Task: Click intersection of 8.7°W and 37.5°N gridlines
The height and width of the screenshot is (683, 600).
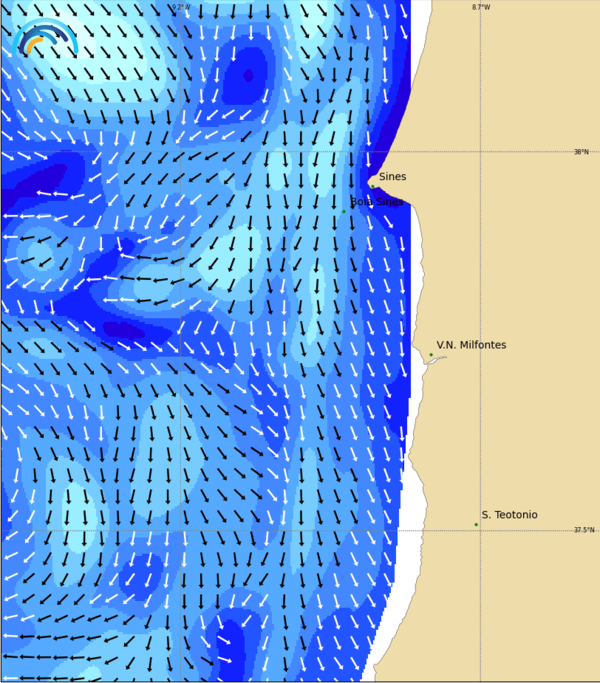Action: pyautogui.click(x=480, y=530)
